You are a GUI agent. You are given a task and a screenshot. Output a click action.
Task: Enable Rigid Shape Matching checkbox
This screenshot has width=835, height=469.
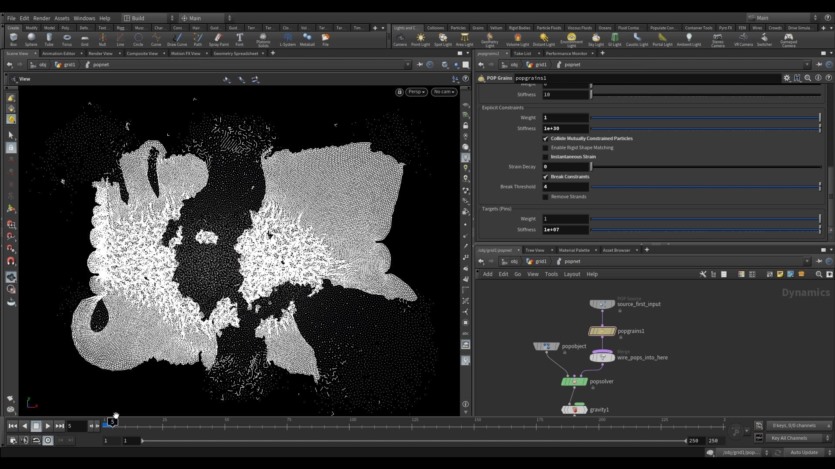545,147
